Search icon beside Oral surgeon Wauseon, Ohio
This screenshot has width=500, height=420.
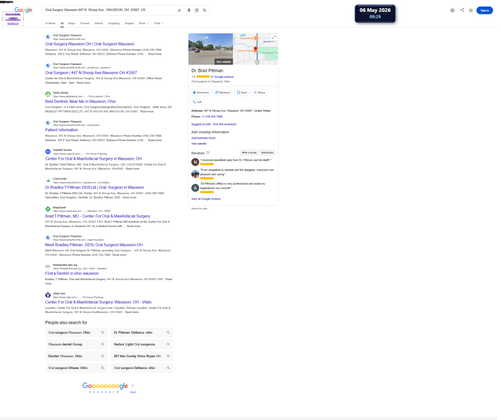pos(103,332)
